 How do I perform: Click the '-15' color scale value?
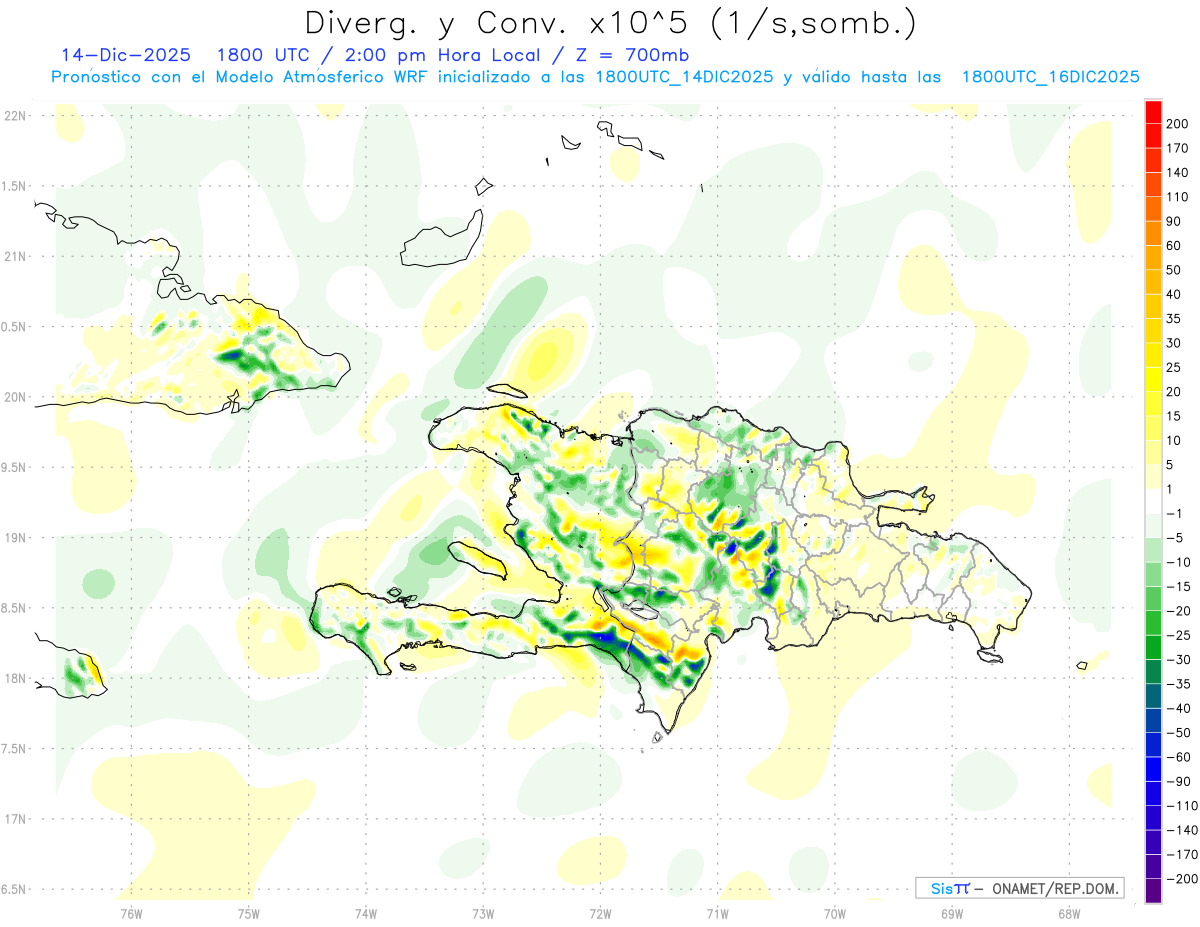point(1178,586)
